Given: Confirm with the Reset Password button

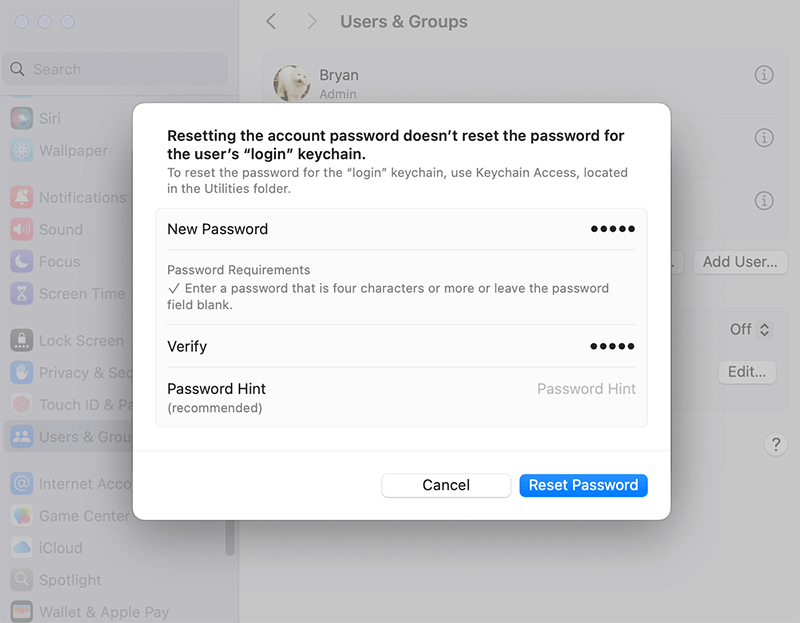Looking at the screenshot, I should [x=583, y=485].
